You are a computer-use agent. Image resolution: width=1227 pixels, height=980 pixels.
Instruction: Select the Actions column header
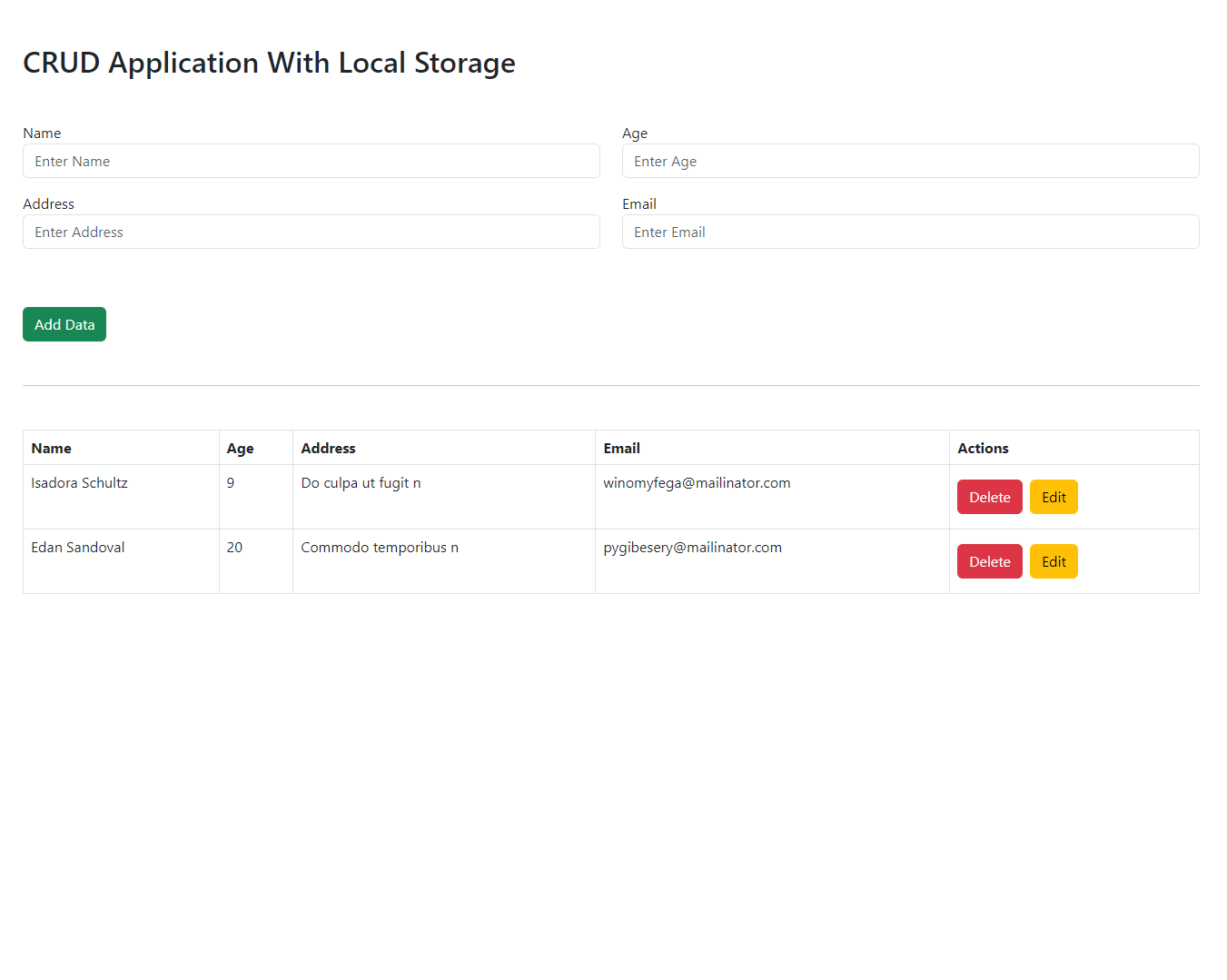(983, 448)
